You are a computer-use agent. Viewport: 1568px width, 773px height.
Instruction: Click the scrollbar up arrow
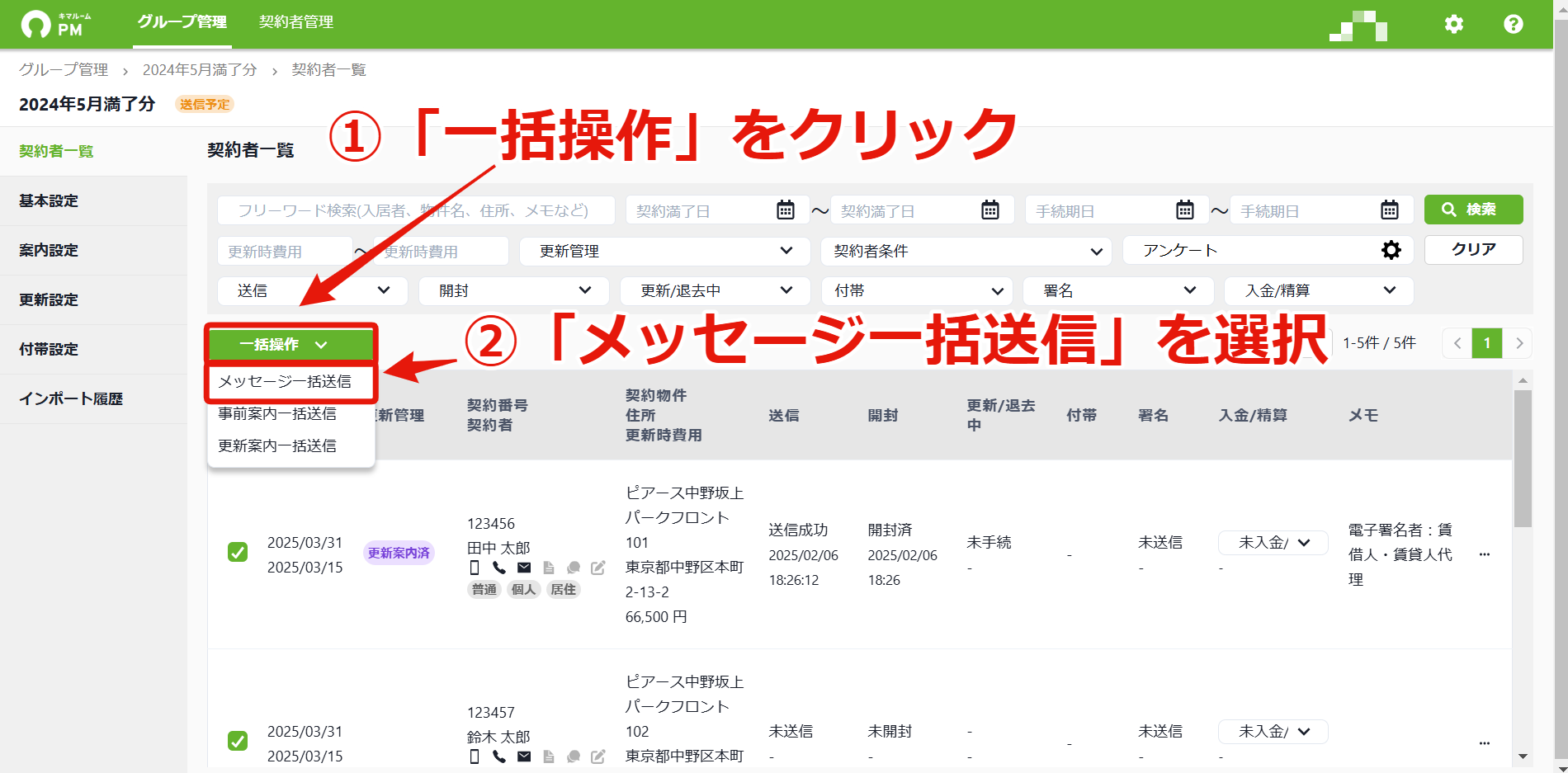point(1523,379)
